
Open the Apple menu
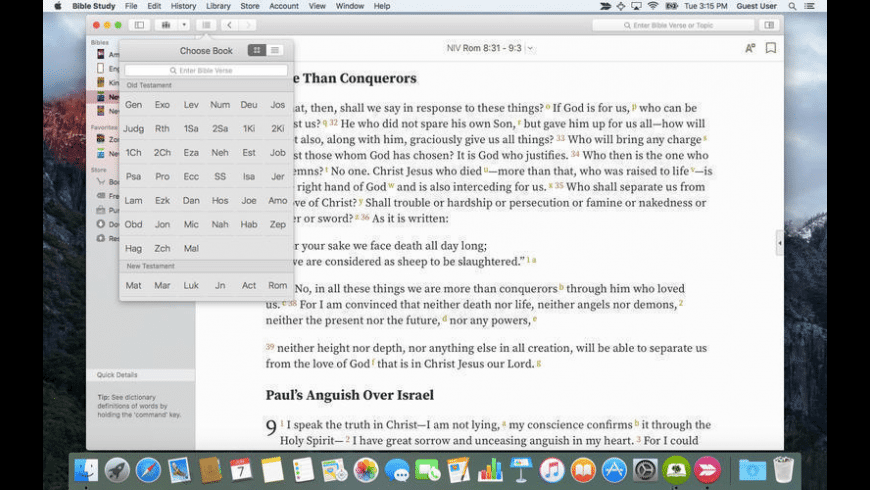click(x=58, y=6)
